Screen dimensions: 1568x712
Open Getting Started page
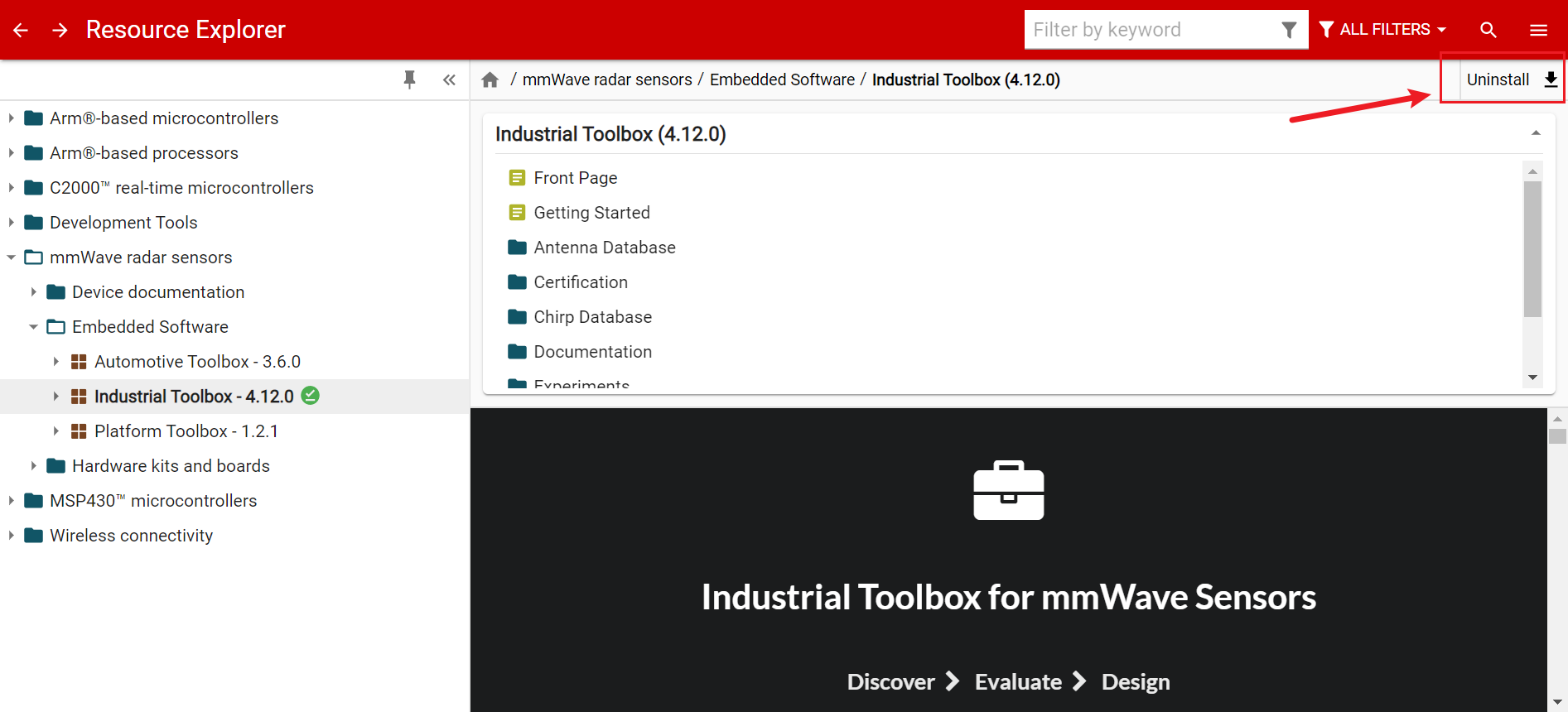pyautogui.click(x=591, y=213)
